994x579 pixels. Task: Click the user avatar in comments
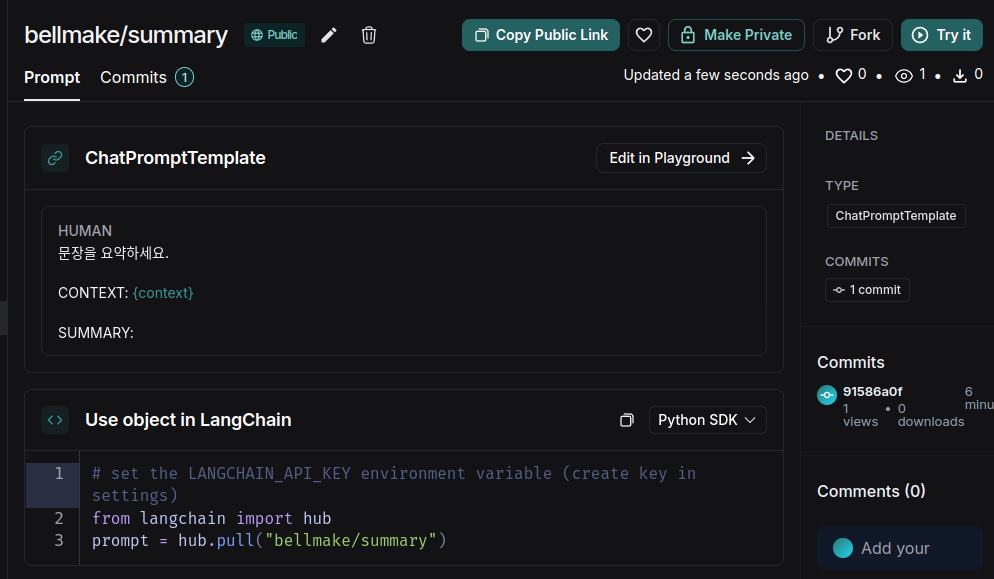[842, 548]
